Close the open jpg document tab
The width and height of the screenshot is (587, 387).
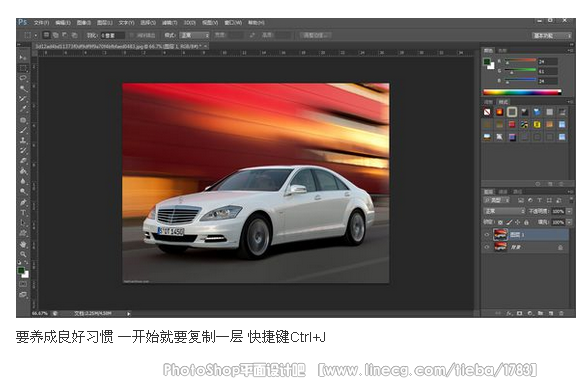click(x=206, y=46)
